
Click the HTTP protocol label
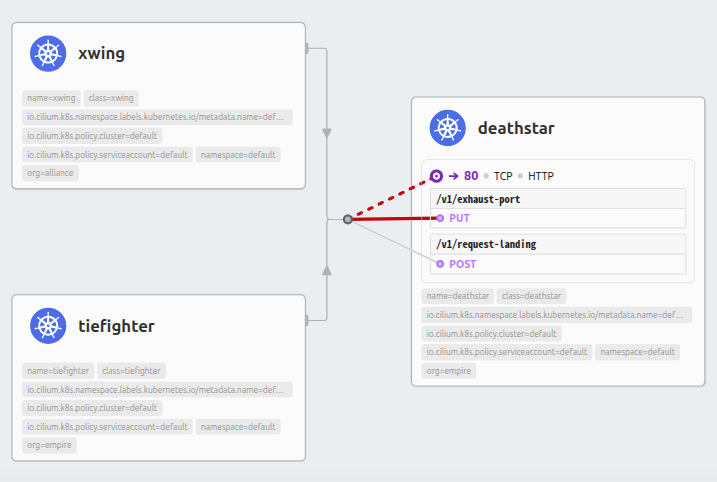540,176
